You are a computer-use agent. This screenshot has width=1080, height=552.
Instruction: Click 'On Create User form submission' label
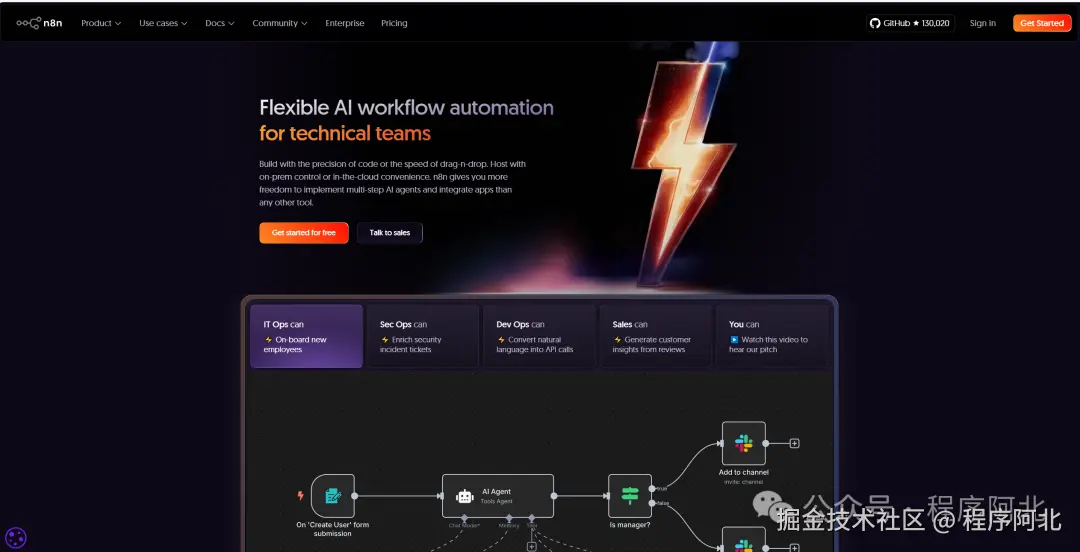pos(333,529)
